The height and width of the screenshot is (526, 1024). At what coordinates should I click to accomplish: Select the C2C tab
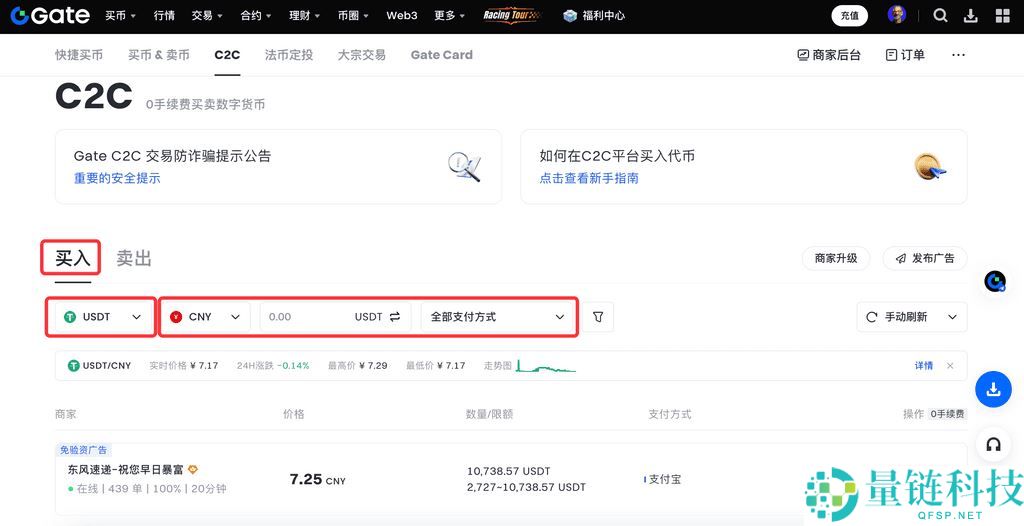click(227, 55)
